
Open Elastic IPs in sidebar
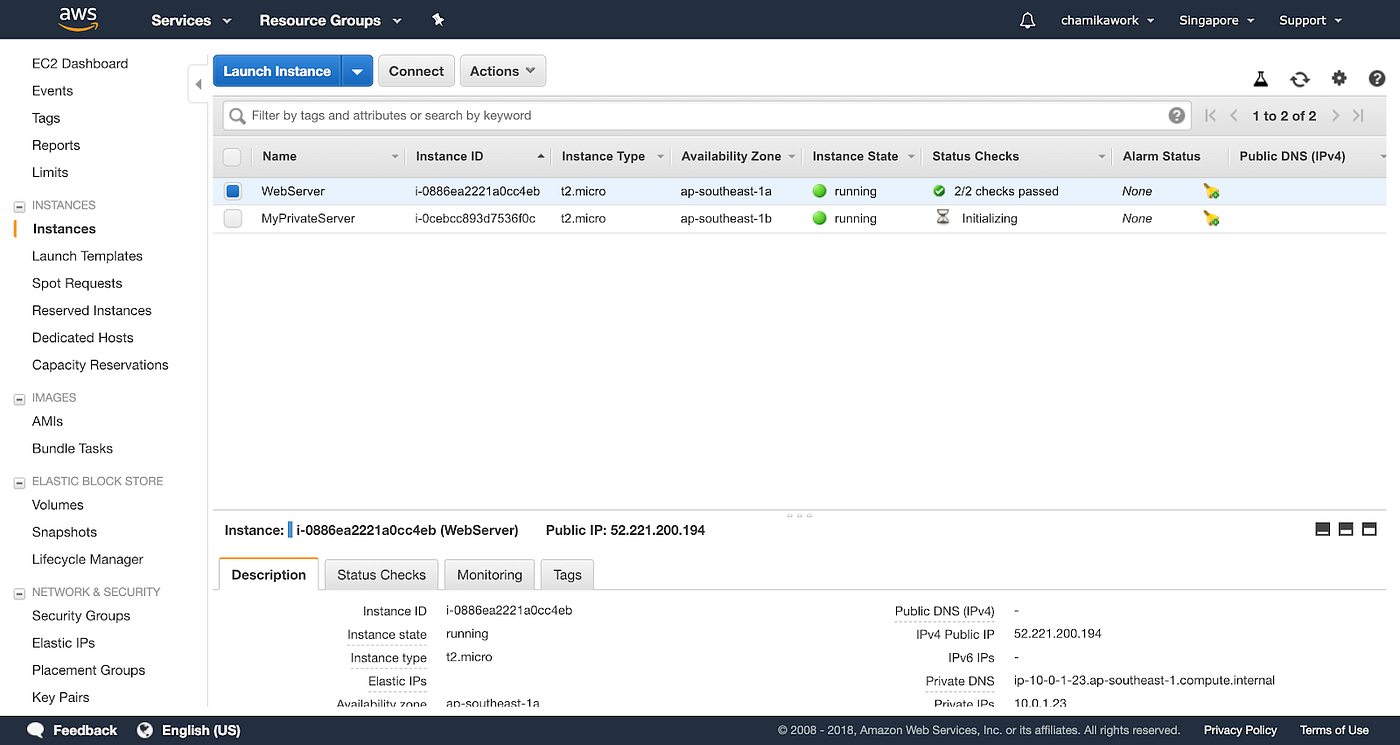[x=64, y=643]
